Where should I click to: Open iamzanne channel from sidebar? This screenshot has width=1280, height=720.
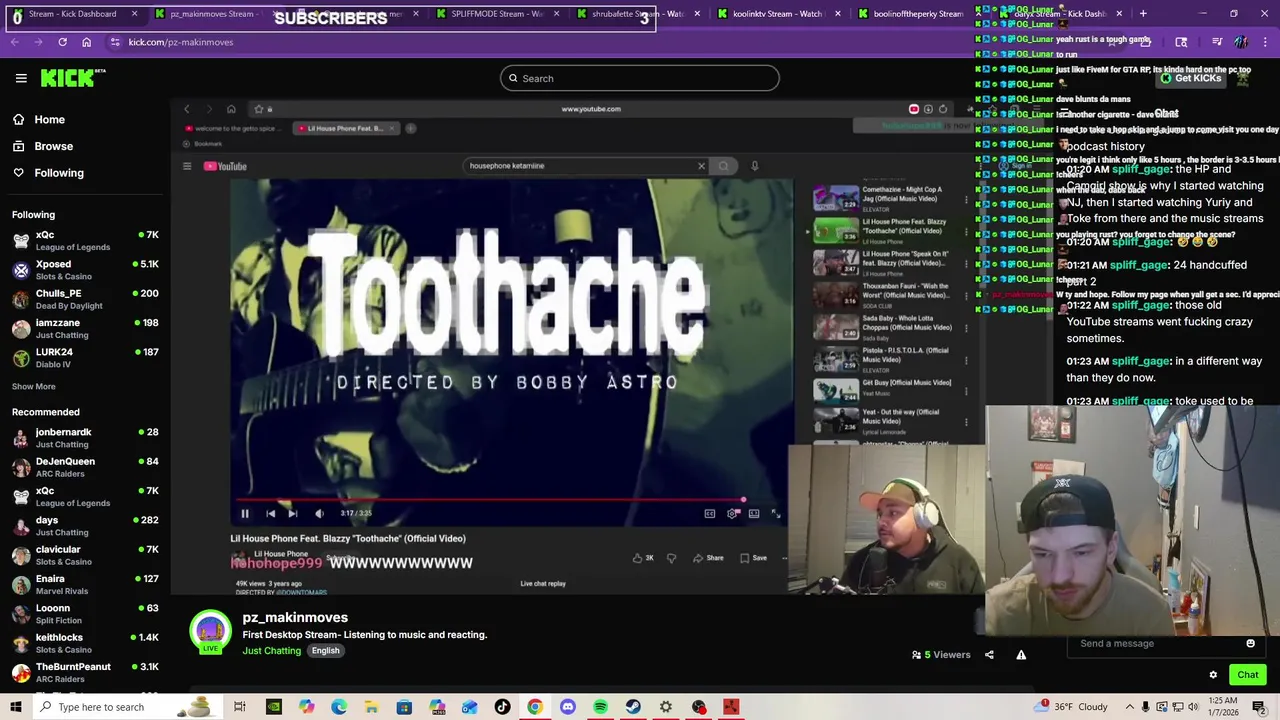(85, 328)
